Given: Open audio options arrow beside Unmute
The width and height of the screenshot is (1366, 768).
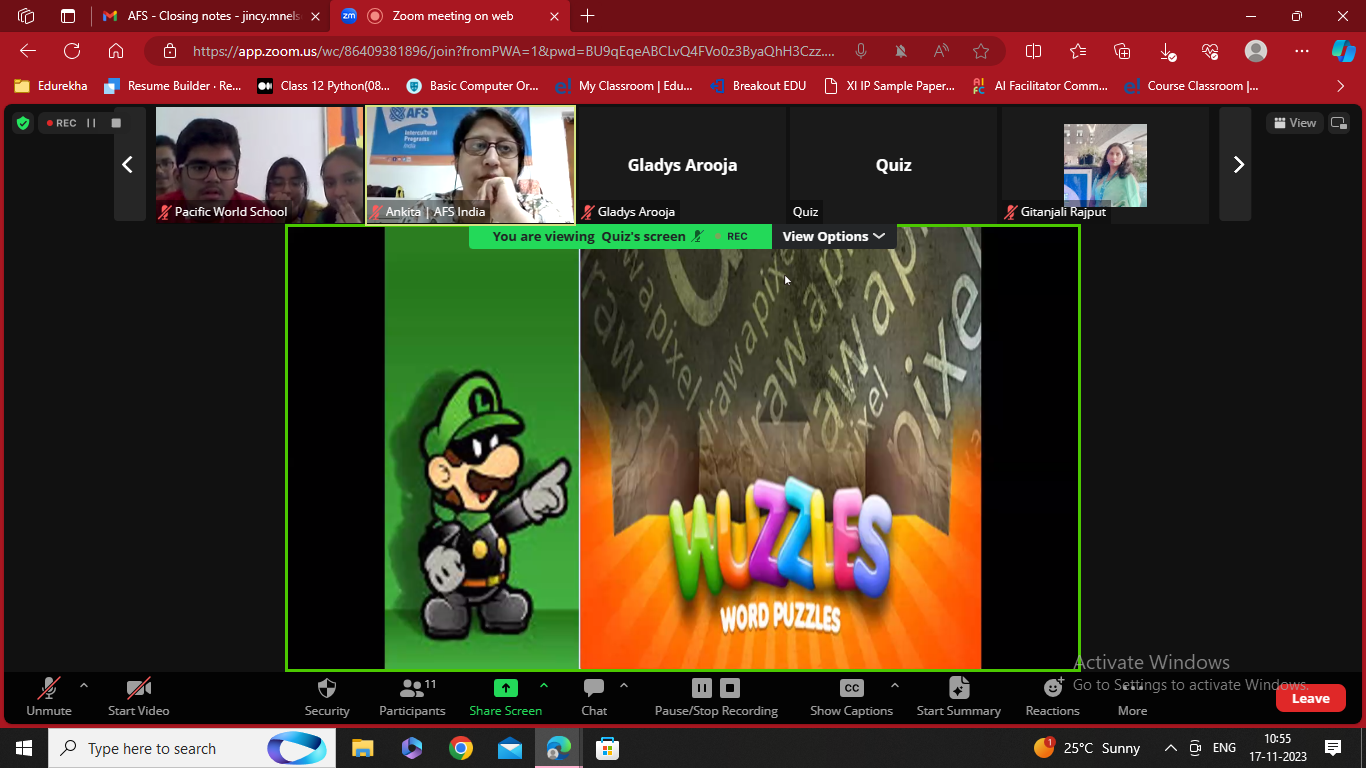Looking at the screenshot, I should [x=84, y=686].
